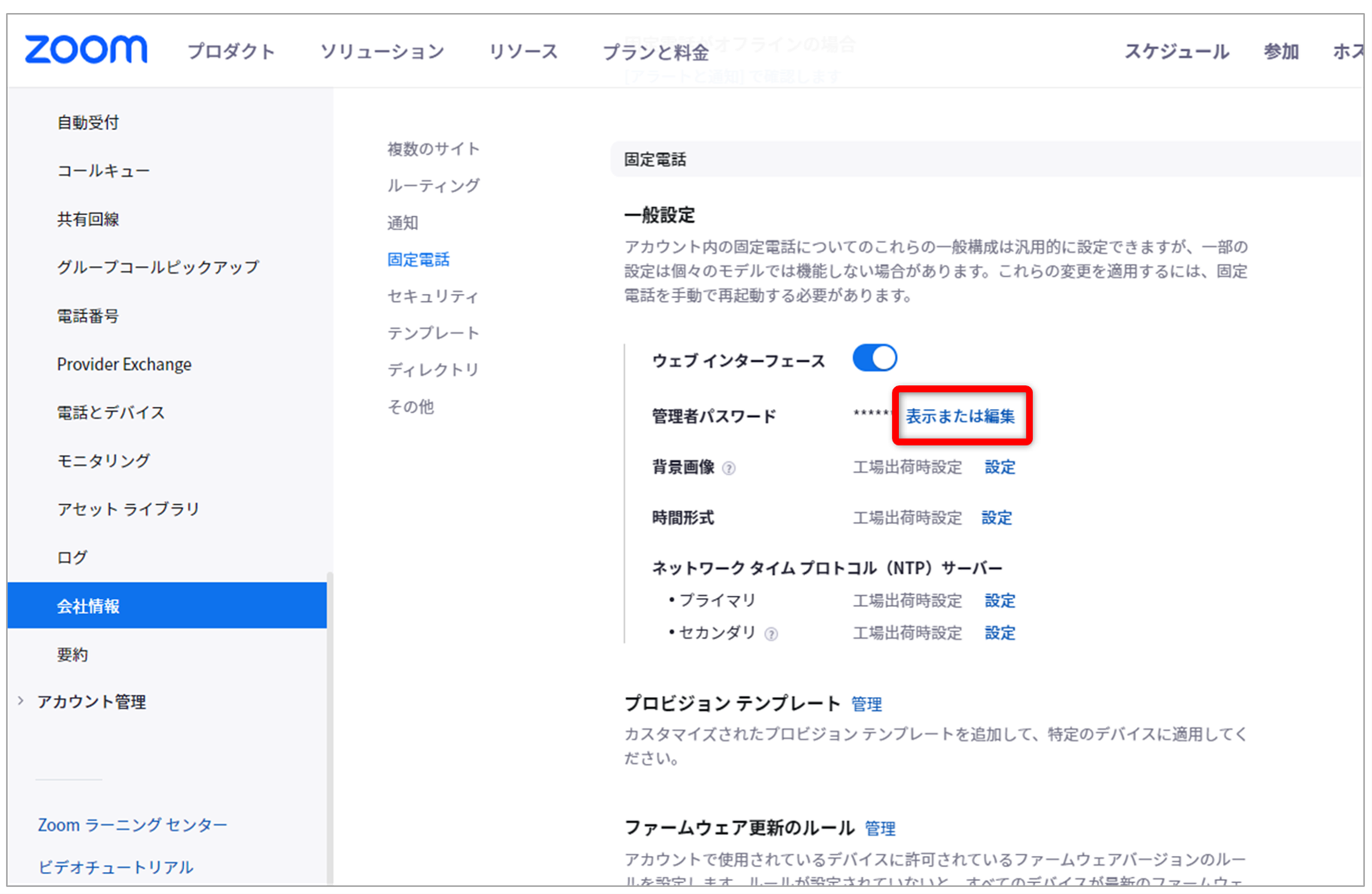
Task: Open the ソリューション menu
Action: [x=382, y=51]
